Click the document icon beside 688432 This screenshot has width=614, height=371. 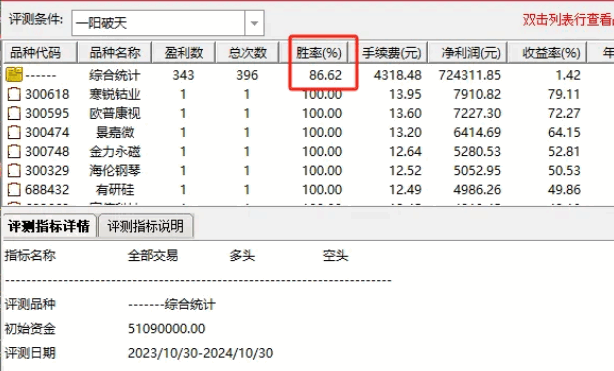(x=14, y=190)
